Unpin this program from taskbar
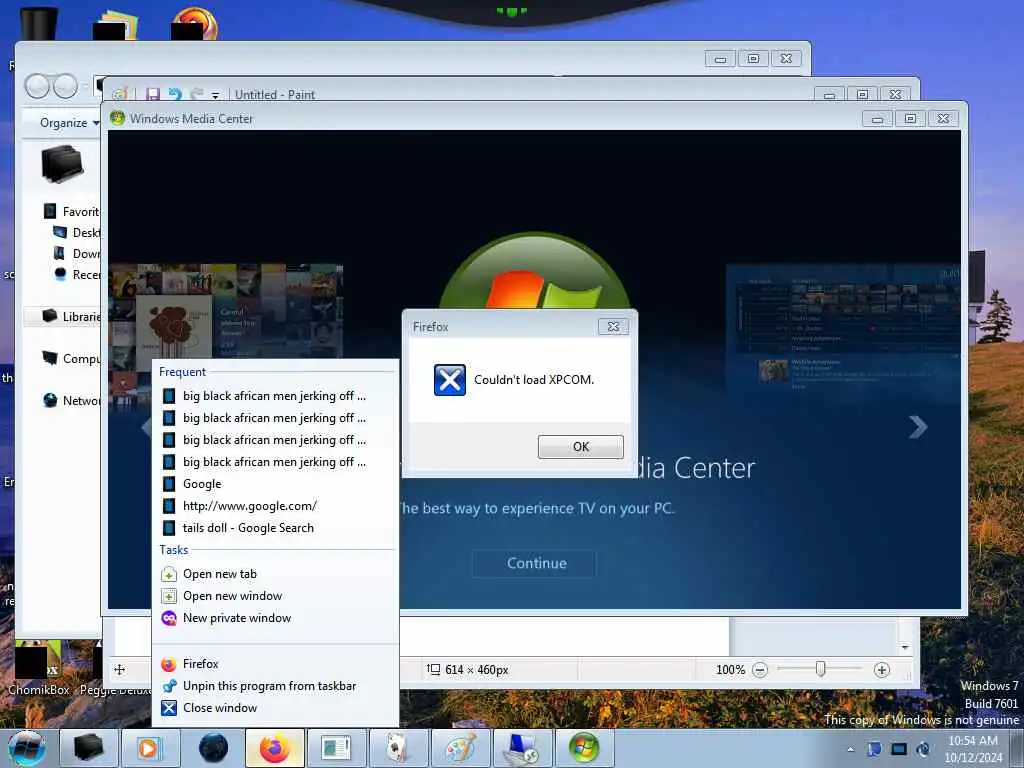Screen dimensions: 1024x768 274,686
